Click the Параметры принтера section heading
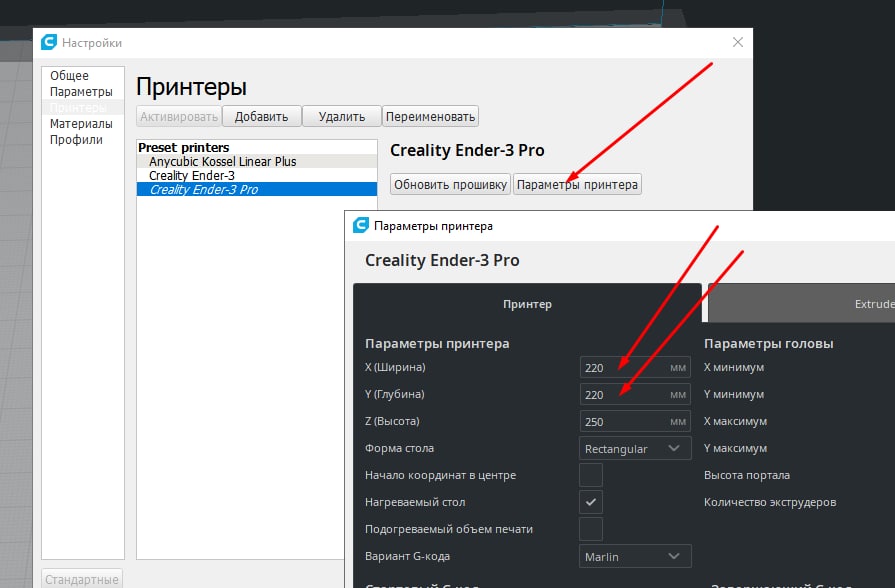The image size is (895, 588). (437, 344)
